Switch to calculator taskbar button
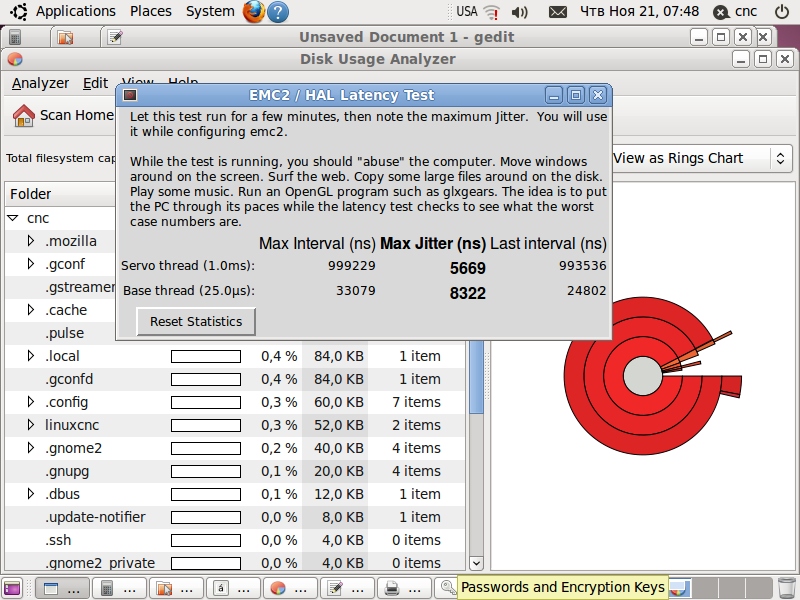The height and width of the screenshot is (600, 800). pyautogui.click(x=119, y=588)
